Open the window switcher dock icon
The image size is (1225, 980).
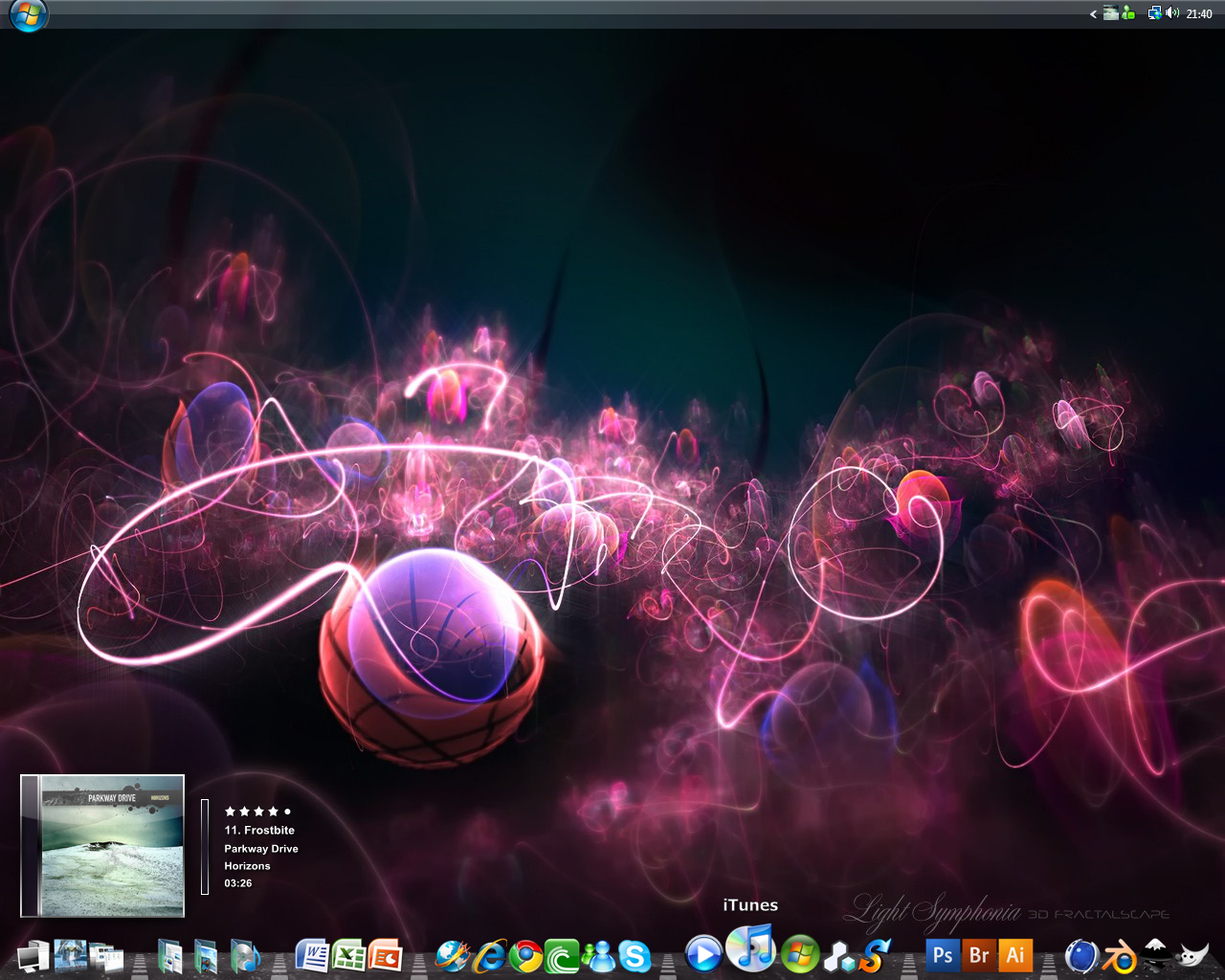(x=107, y=956)
